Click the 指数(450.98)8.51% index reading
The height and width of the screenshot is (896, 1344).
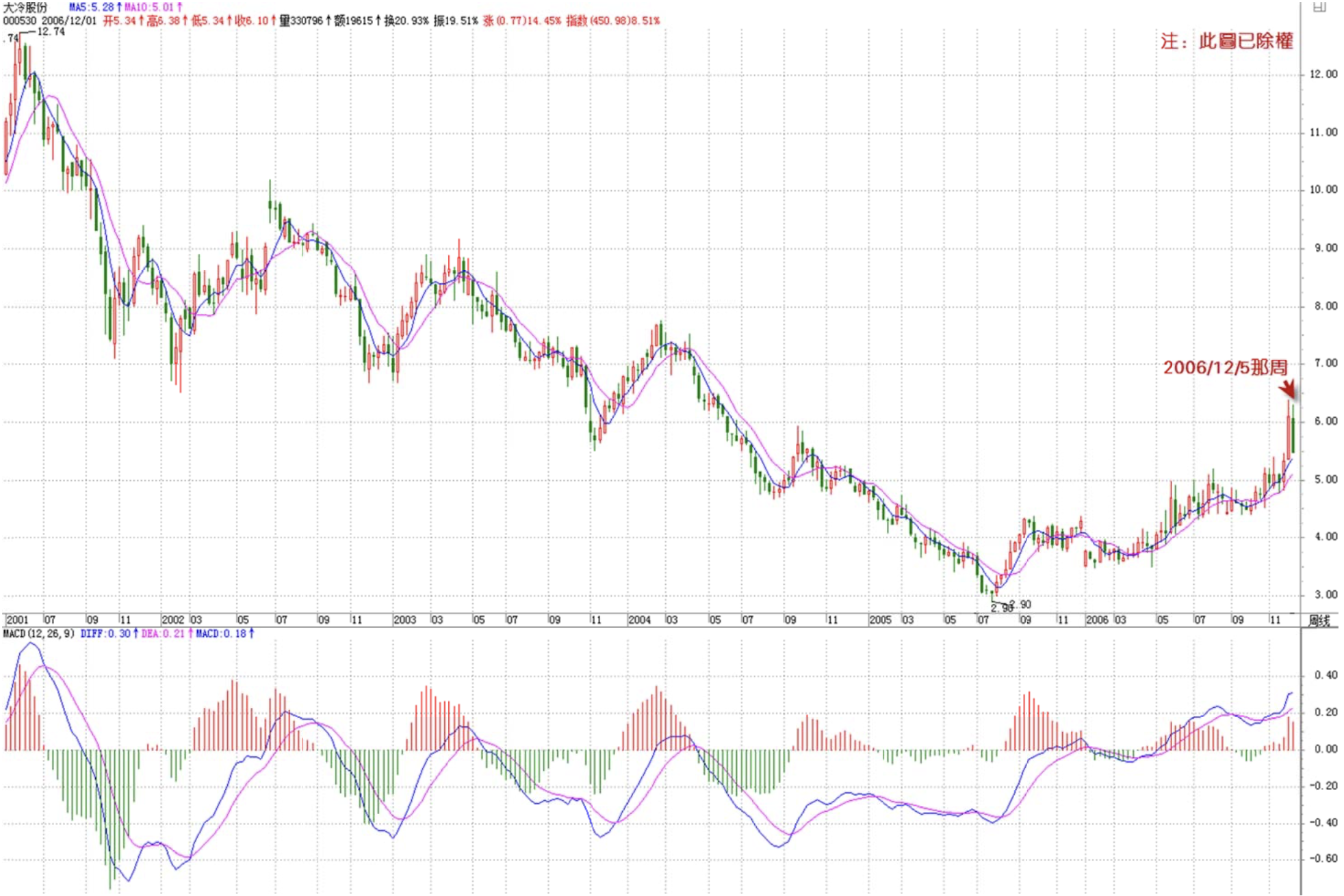pyautogui.click(x=612, y=21)
